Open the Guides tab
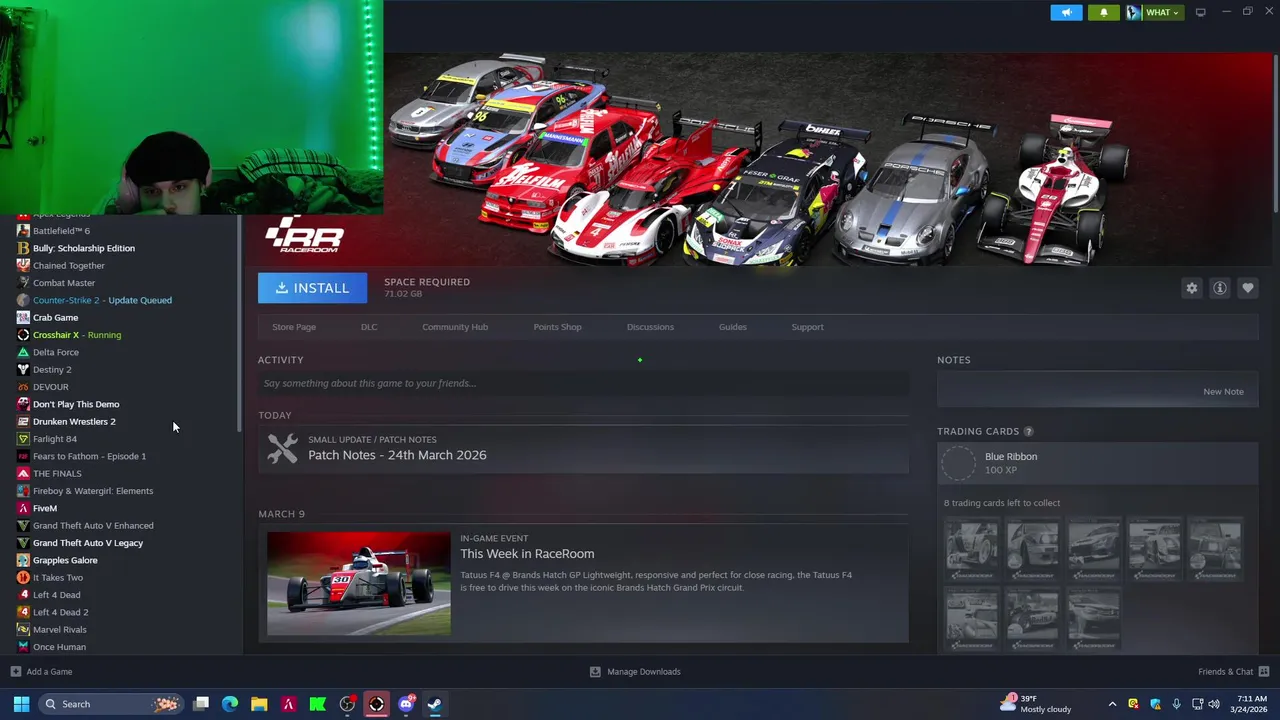The height and width of the screenshot is (720, 1280). [733, 327]
